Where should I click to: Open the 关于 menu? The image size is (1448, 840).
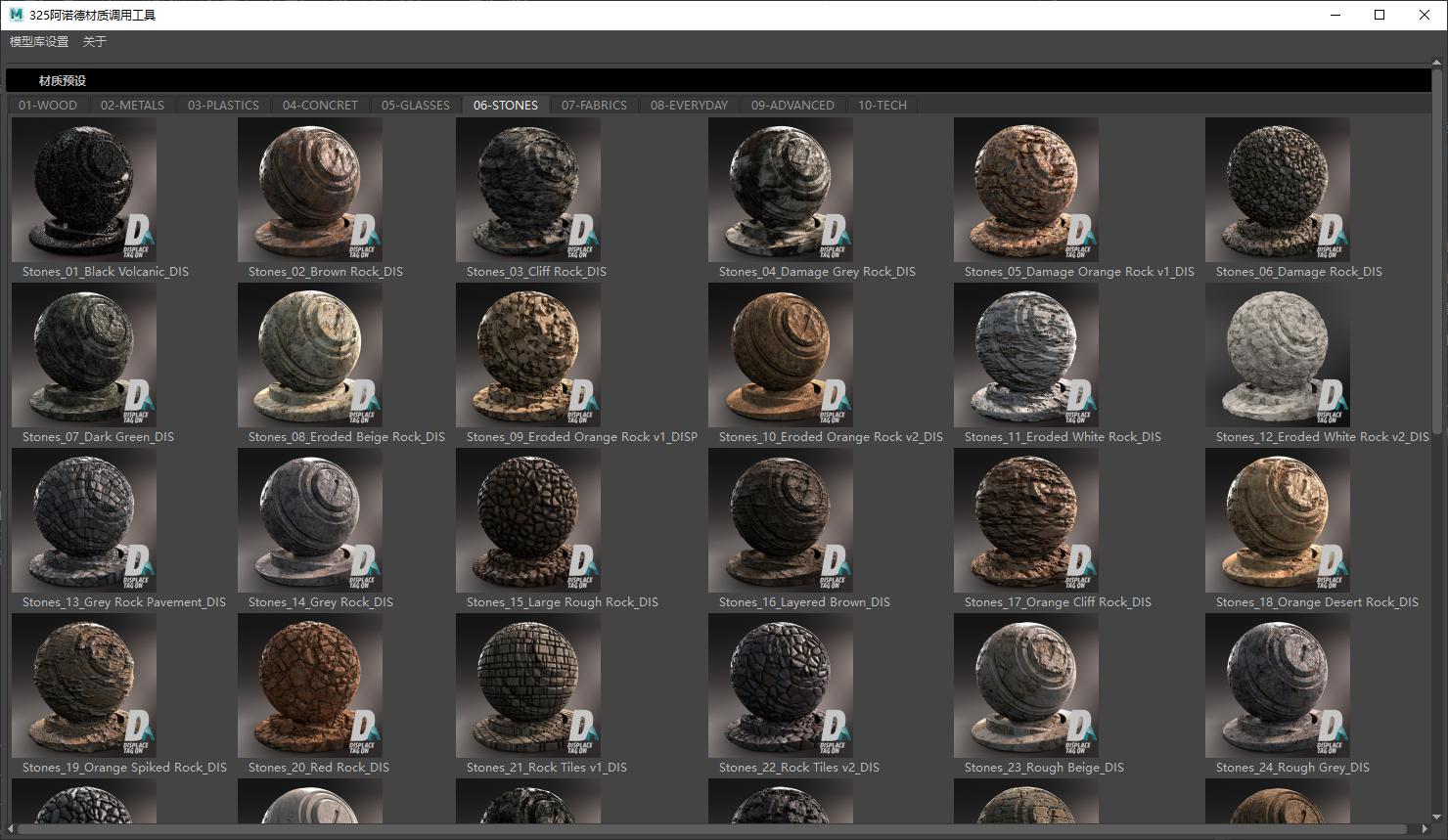95,42
